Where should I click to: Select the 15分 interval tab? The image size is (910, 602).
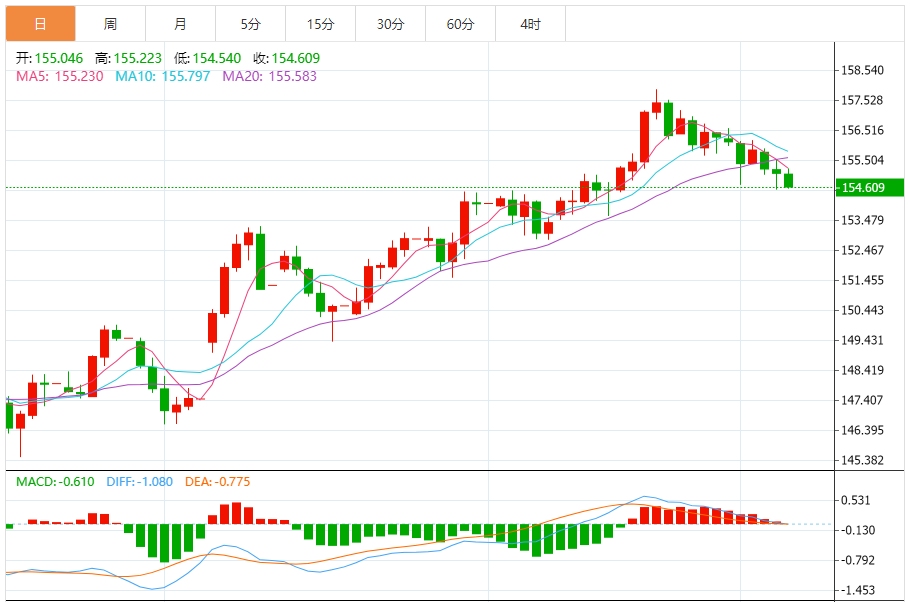click(x=320, y=24)
